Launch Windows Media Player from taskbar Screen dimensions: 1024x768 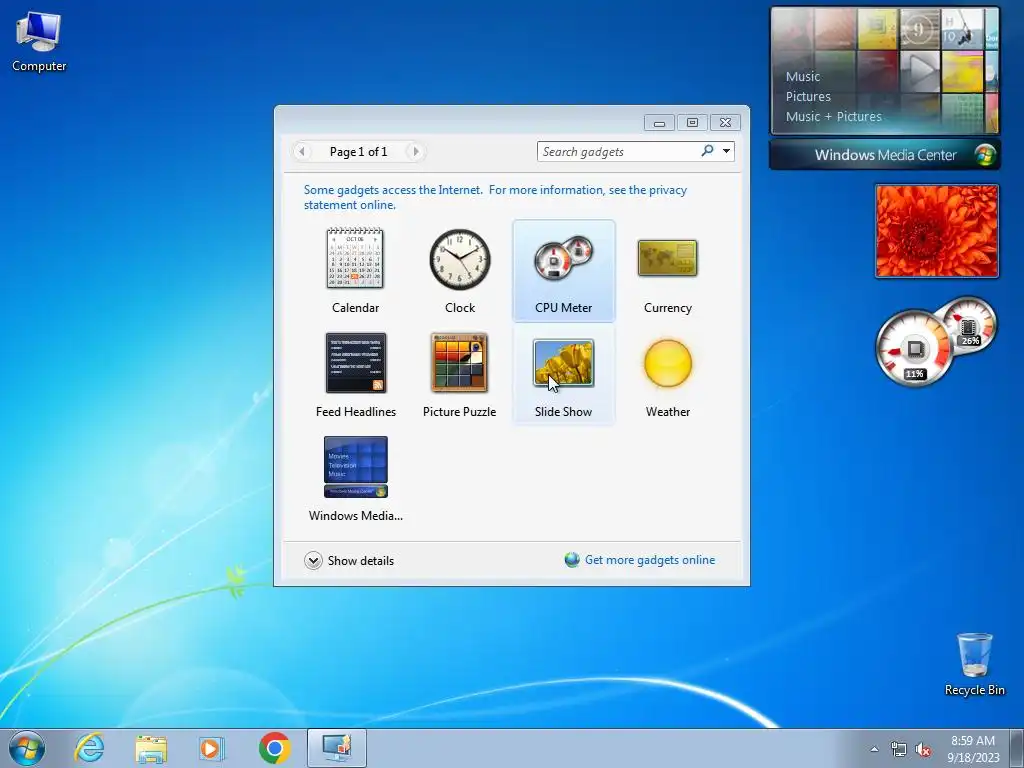coord(212,748)
